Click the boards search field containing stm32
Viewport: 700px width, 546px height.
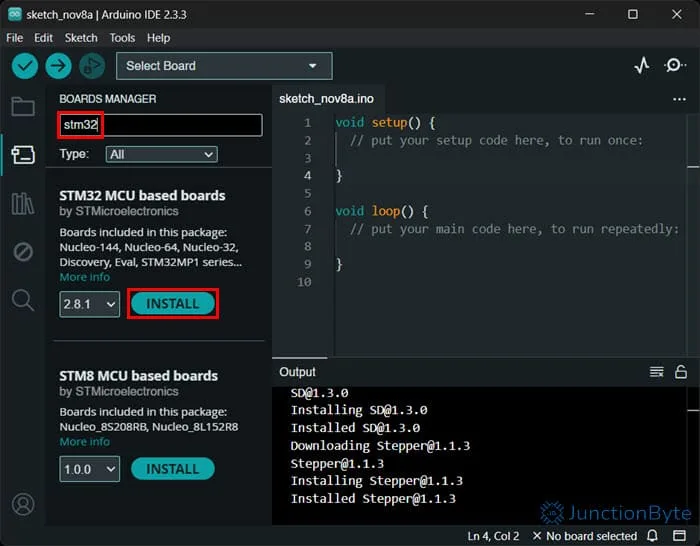tap(160, 125)
